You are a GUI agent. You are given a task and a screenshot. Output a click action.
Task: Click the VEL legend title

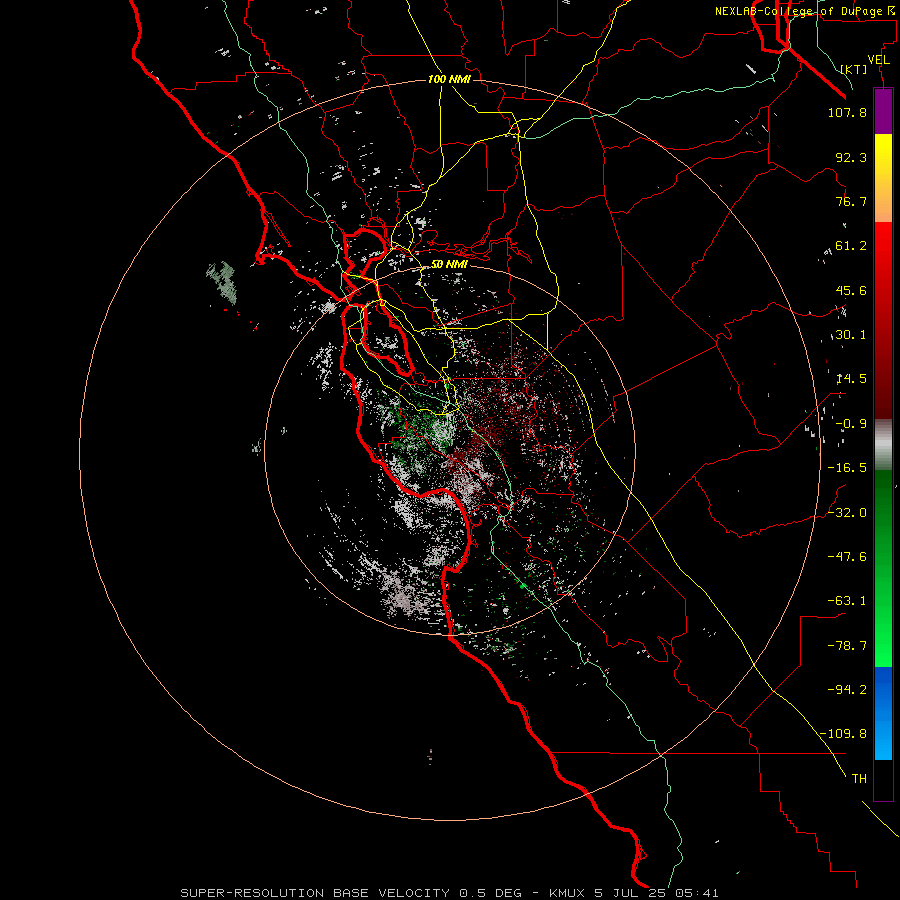(x=878, y=60)
